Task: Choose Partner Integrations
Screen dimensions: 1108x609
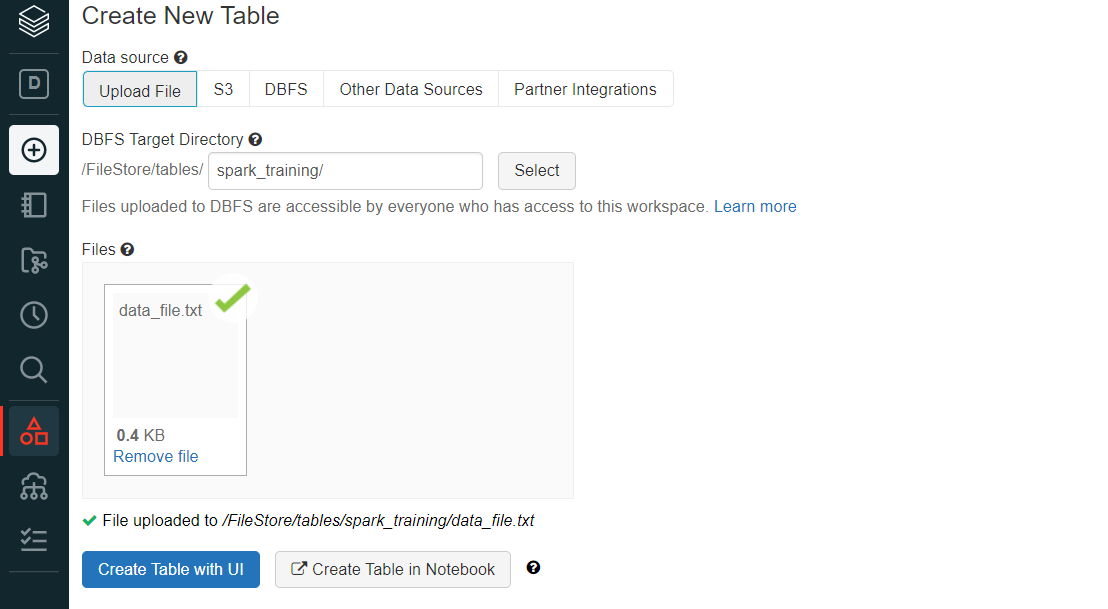Action: click(585, 89)
